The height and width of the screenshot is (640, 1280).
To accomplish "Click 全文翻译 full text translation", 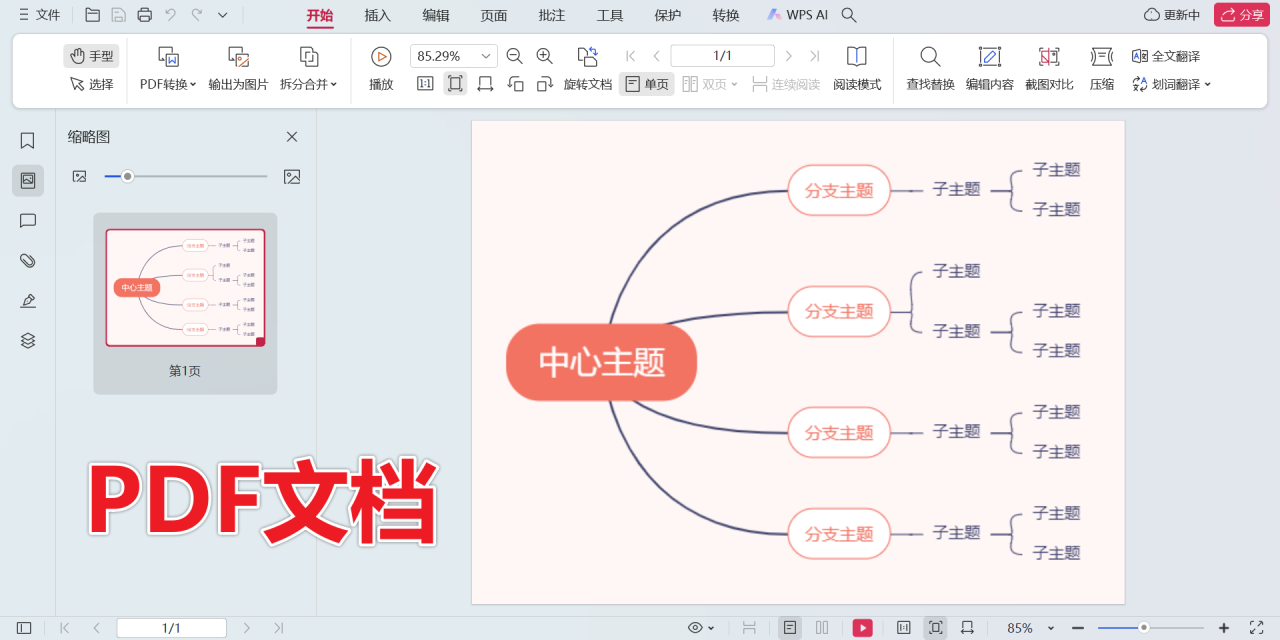I will coord(1166,56).
